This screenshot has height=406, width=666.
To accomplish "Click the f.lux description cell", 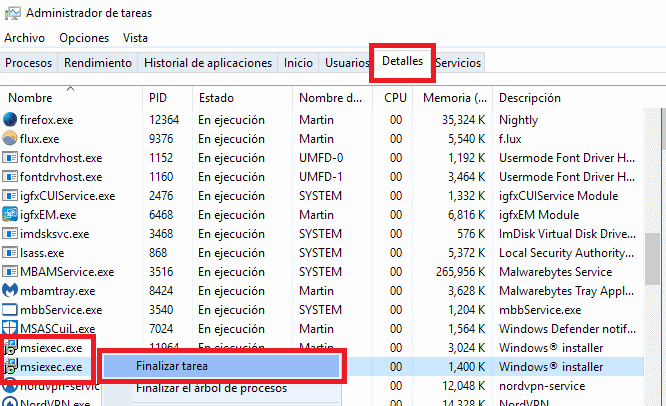I will pyautogui.click(x=510, y=139).
